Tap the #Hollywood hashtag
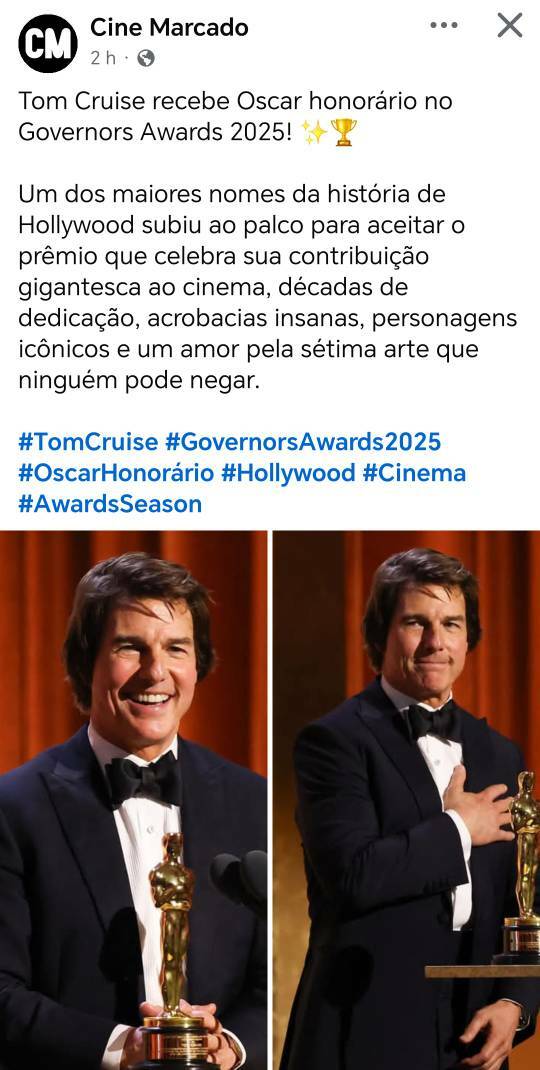This screenshot has width=540, height=1070. point(288,473)
